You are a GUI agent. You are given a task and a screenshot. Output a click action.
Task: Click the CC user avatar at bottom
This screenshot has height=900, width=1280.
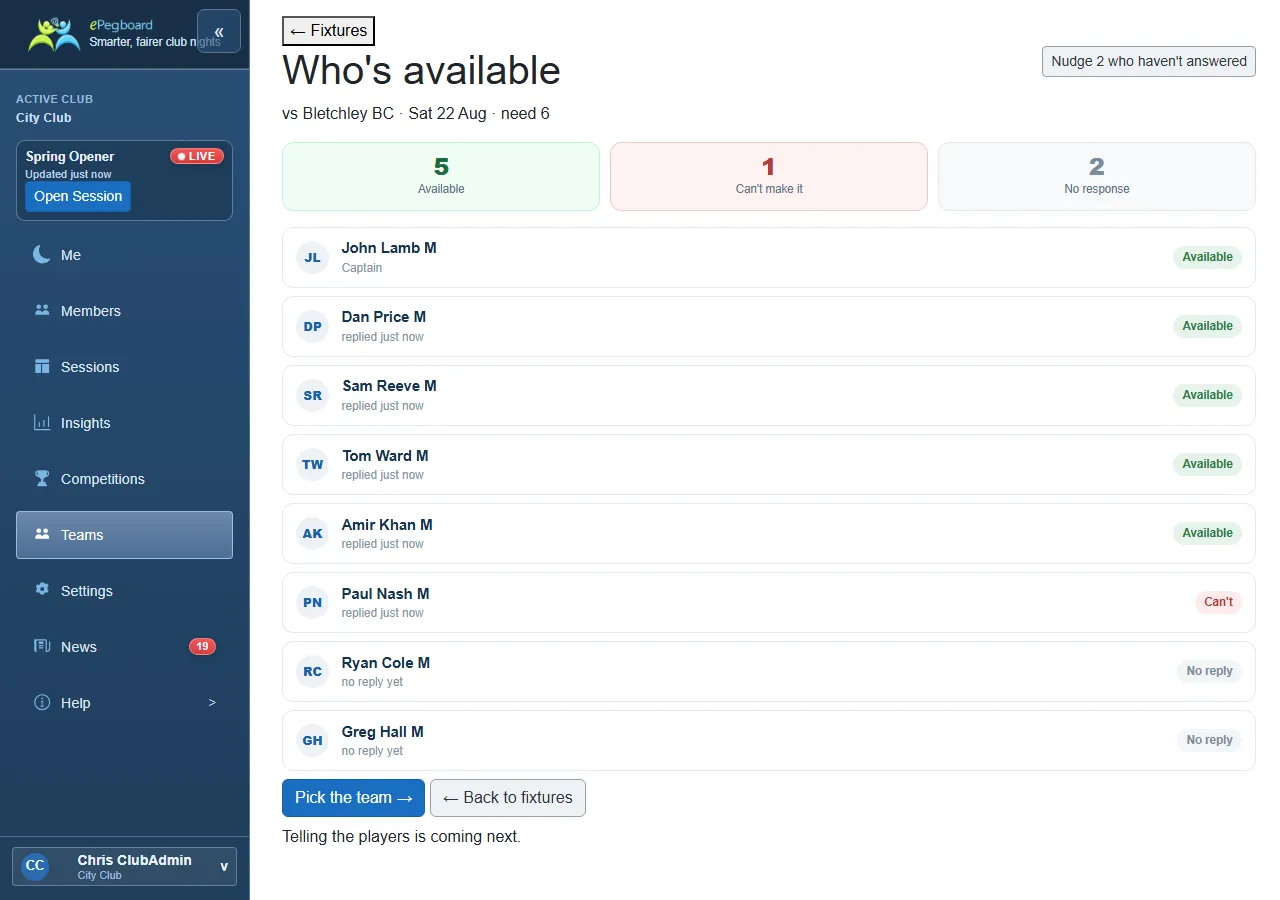(x=35, y=866)
